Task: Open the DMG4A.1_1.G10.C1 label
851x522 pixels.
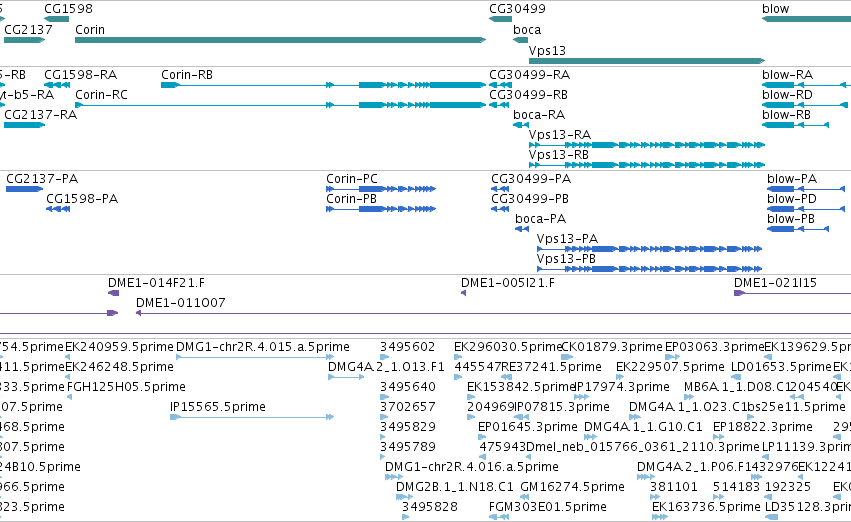Action: [x=643, y=427]
